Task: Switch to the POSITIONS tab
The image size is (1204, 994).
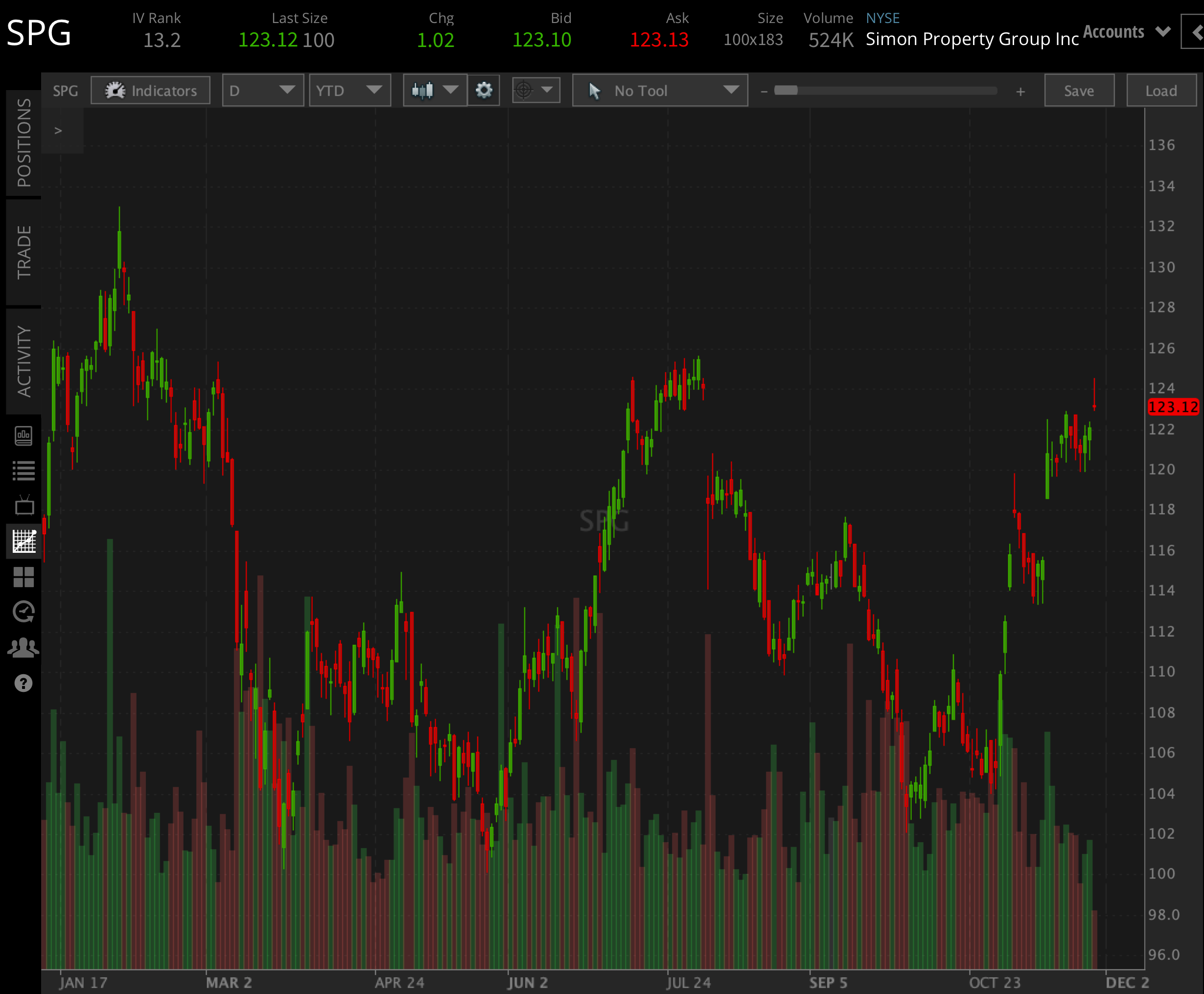Action: [23, 142]
